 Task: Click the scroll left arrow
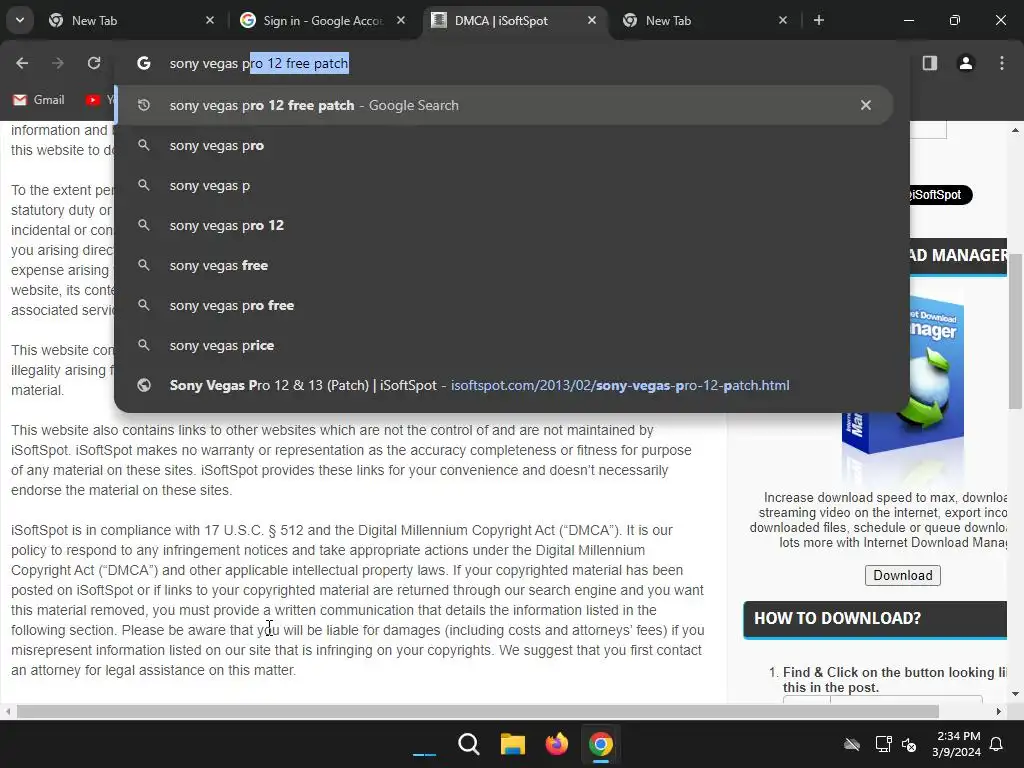pos(7,711)
